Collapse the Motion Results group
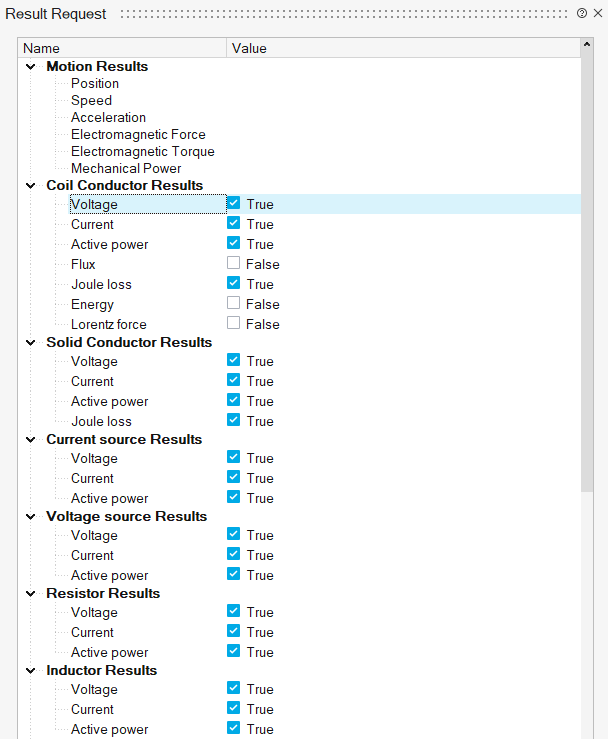Screen dimensions: 608x739 click(x=30, y=66)
